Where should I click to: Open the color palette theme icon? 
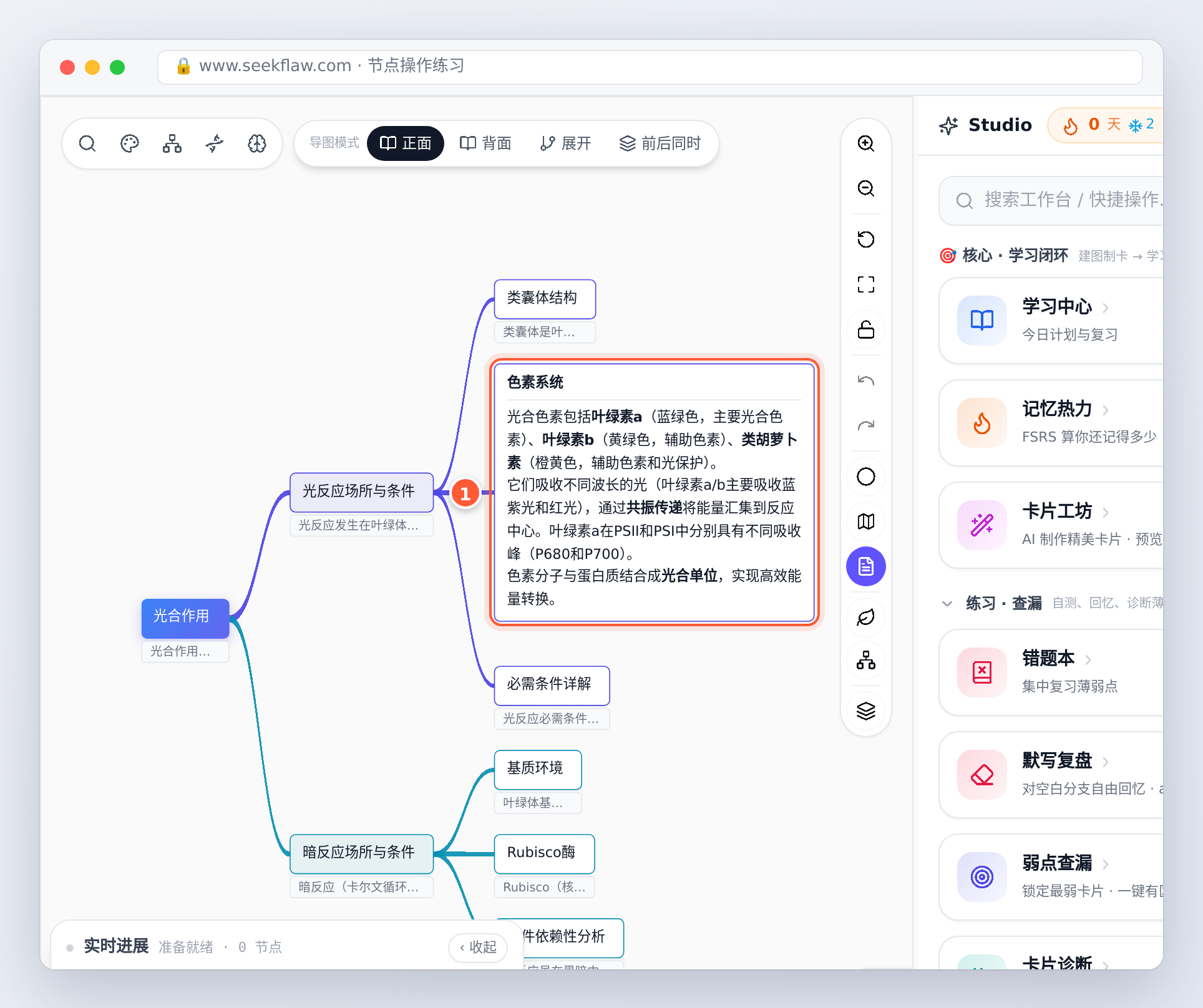coord(130,143)
